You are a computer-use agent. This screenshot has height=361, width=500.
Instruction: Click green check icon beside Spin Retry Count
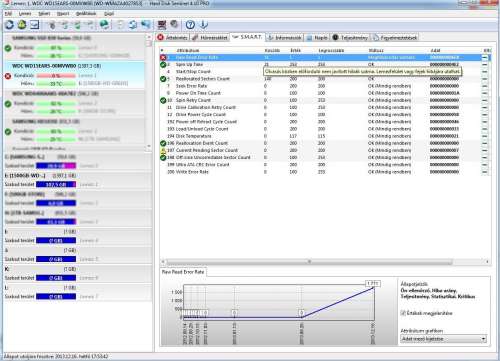[x=163, y=100]
